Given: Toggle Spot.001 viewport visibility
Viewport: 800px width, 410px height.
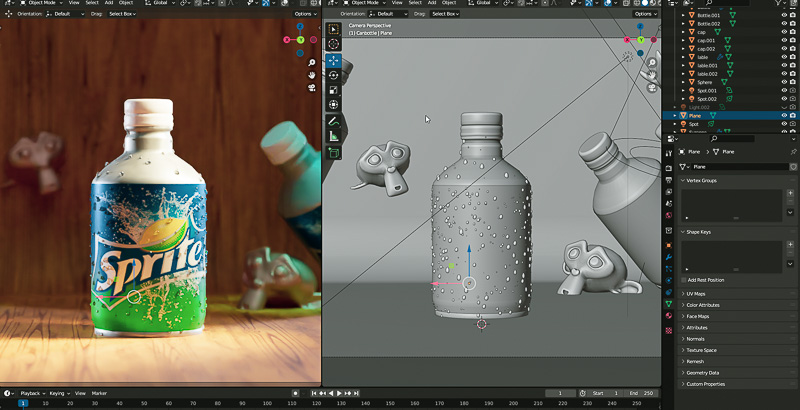Looking at the screenshot, I should pyautogui.click(x=784, y=90).
